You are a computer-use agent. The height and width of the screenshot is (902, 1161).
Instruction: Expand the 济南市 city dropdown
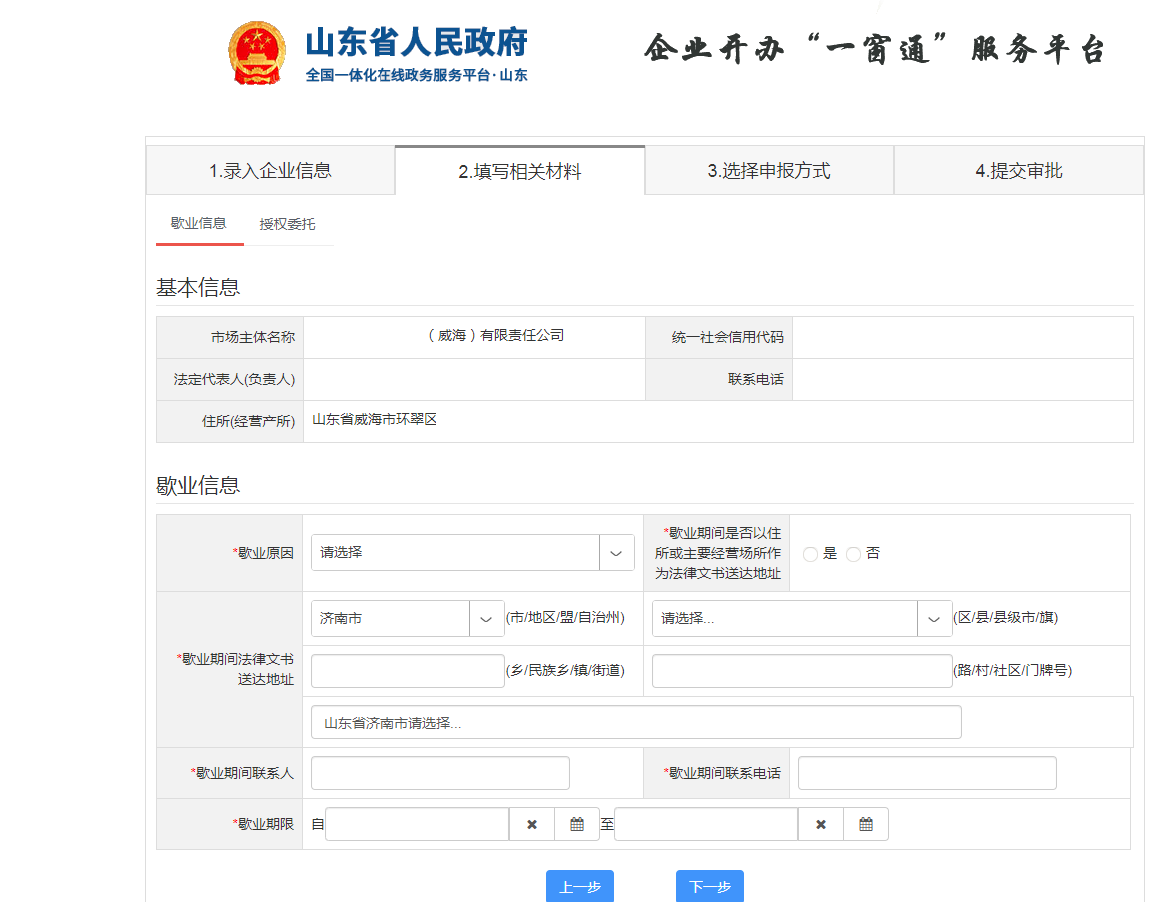[x=486, y=619]
